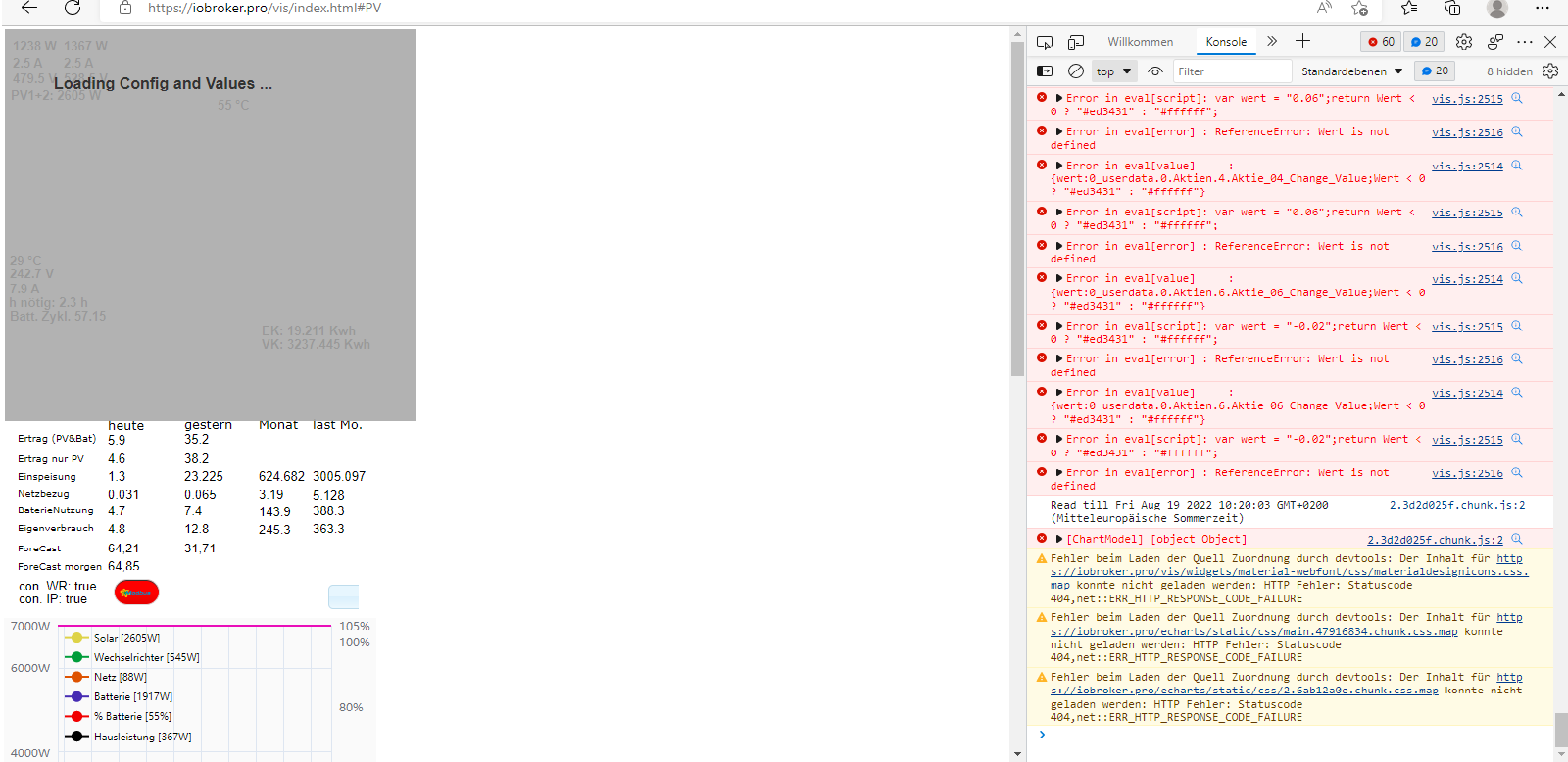Open the Standardebenen log level dropdown
The height and width of the screenshot is (762, 1568).
point(1351,71)
